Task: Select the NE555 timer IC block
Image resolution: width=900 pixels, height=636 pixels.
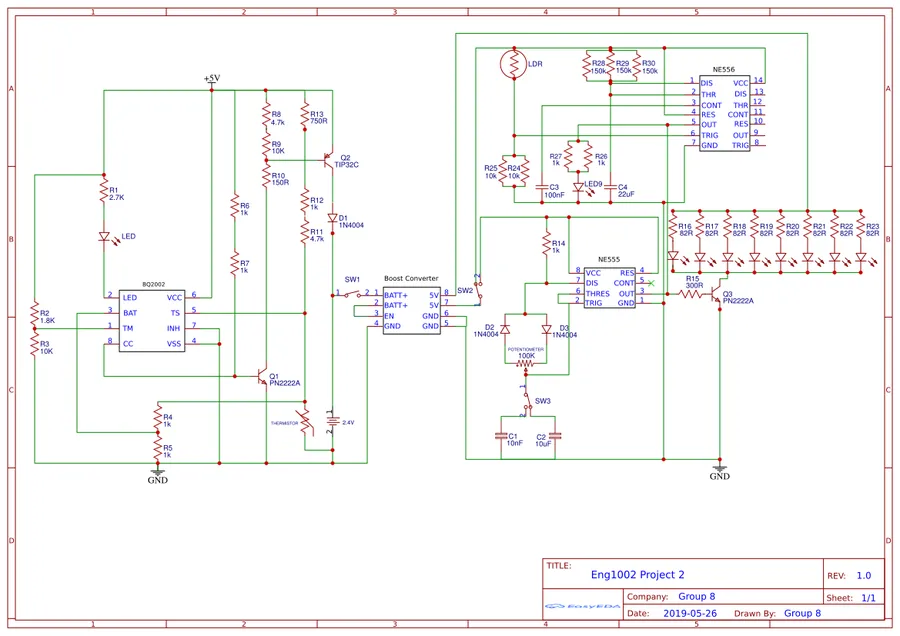Action: 610,288
